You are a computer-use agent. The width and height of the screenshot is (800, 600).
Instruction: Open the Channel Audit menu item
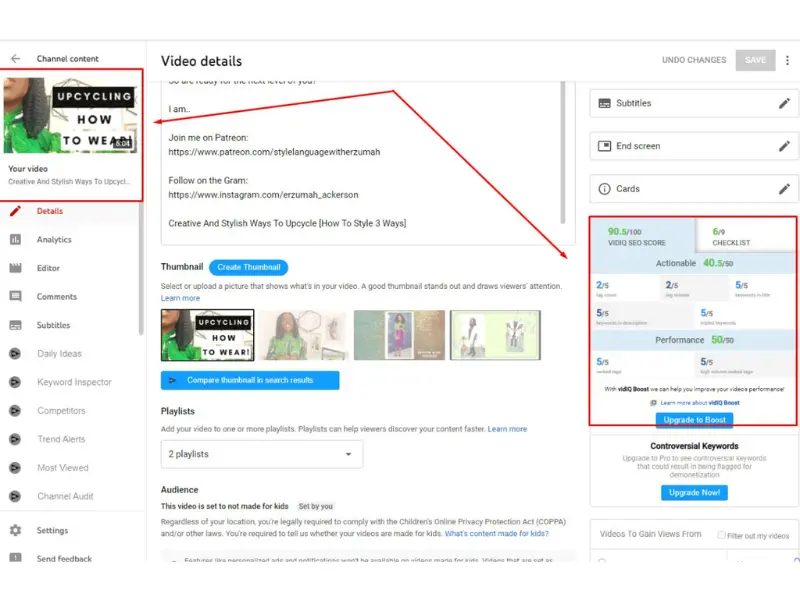click(x=65, y=496)
